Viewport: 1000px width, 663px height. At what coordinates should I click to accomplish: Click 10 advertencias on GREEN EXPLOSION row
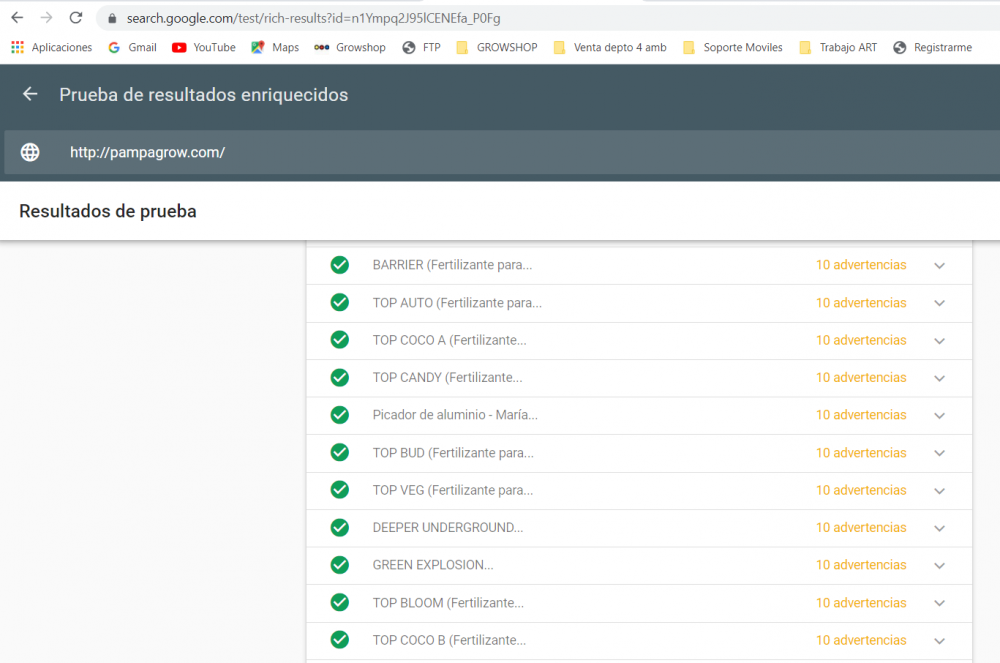pyautogui.click(x=861, y=565)
